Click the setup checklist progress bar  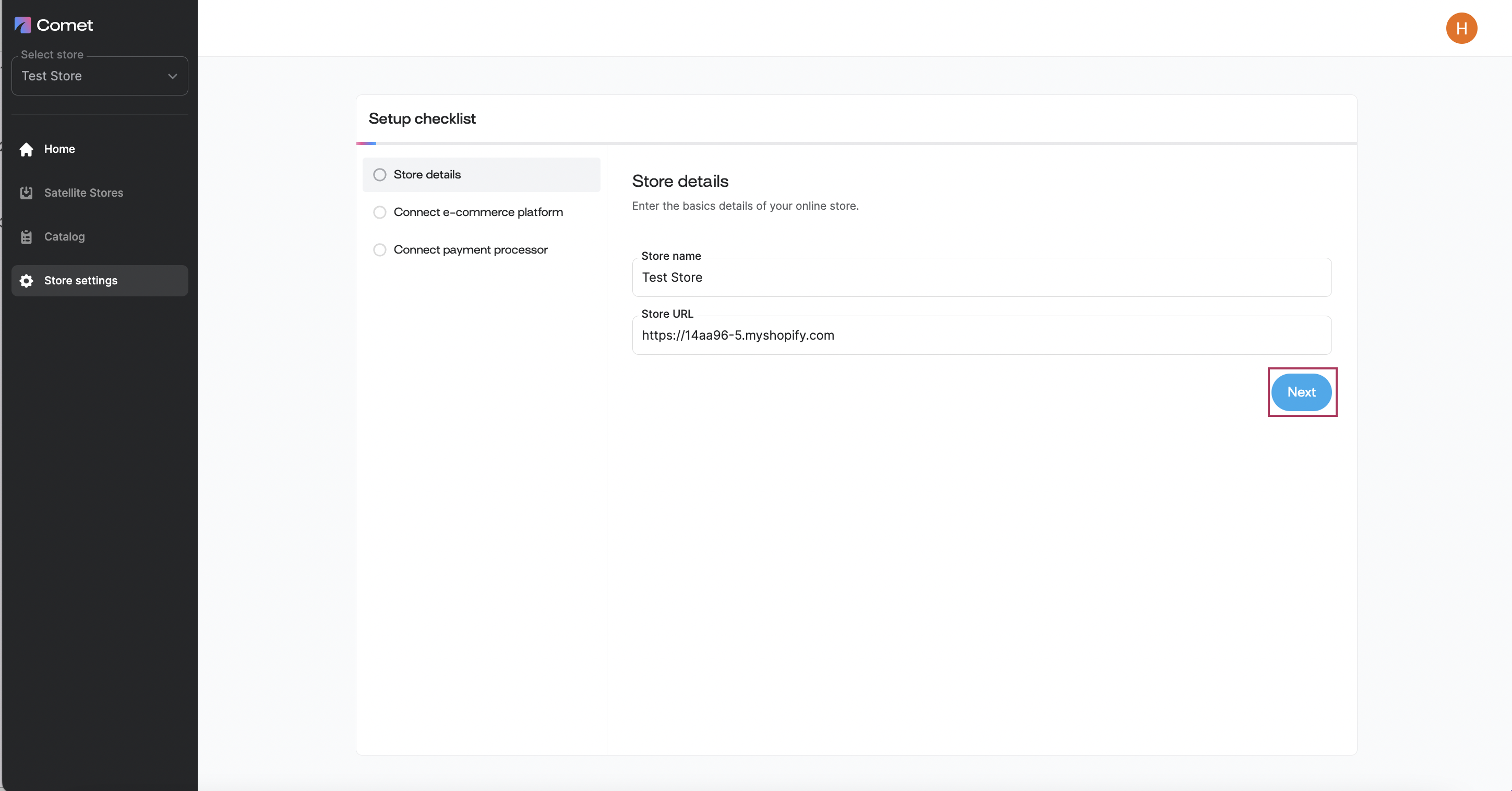(856, 143)
